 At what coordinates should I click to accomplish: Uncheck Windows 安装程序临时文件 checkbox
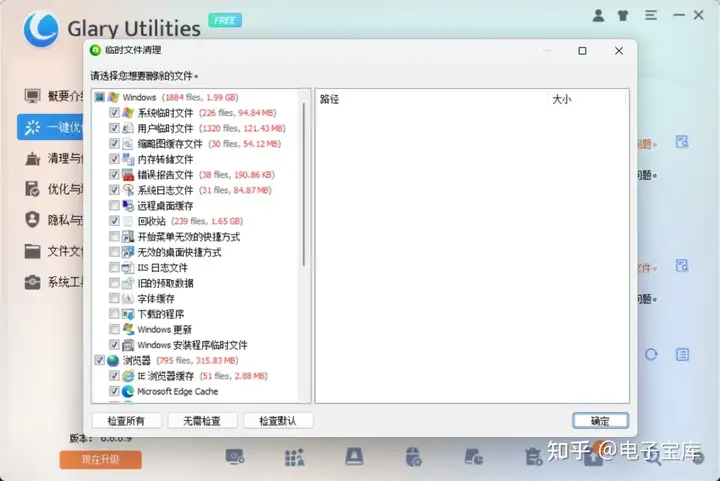click(x=114, y=345)
